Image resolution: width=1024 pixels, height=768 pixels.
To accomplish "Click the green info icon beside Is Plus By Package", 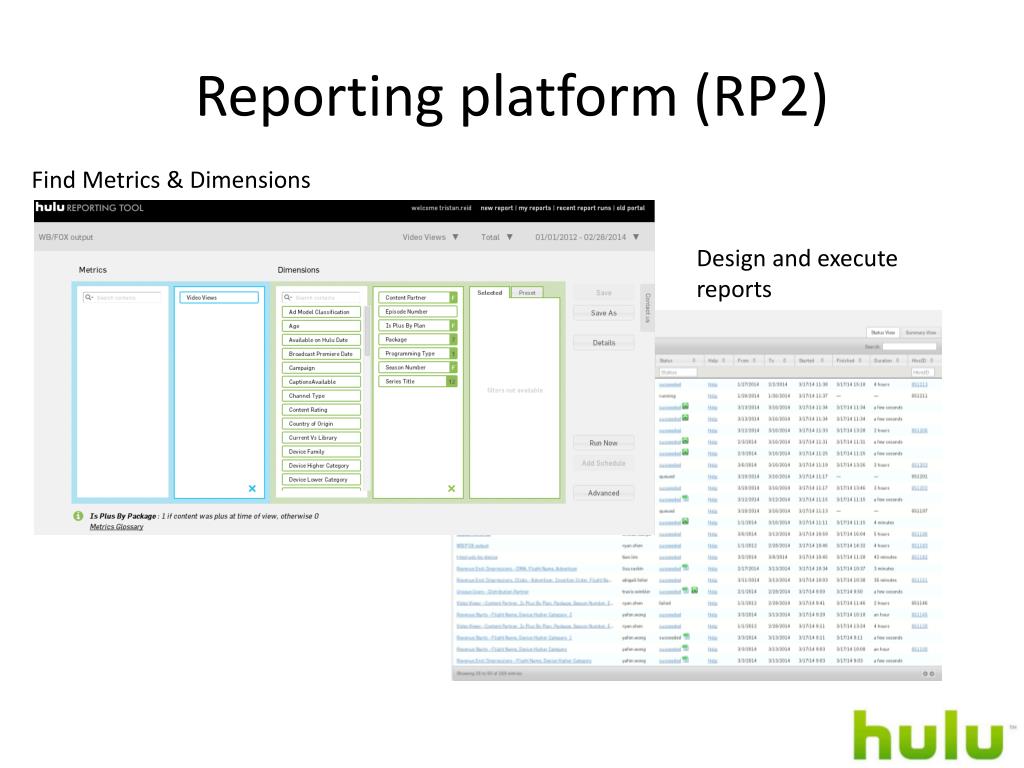I will (78, 516).
